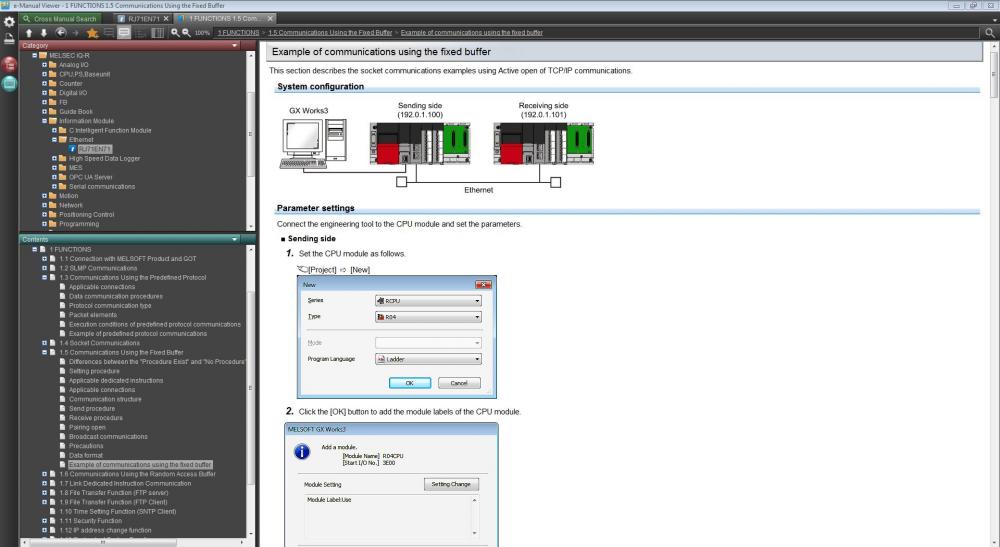Click the 1 FUNCTIONS breadcrumb link
Viewport: 1000px width, 547px height.
[x=239, y=33]
